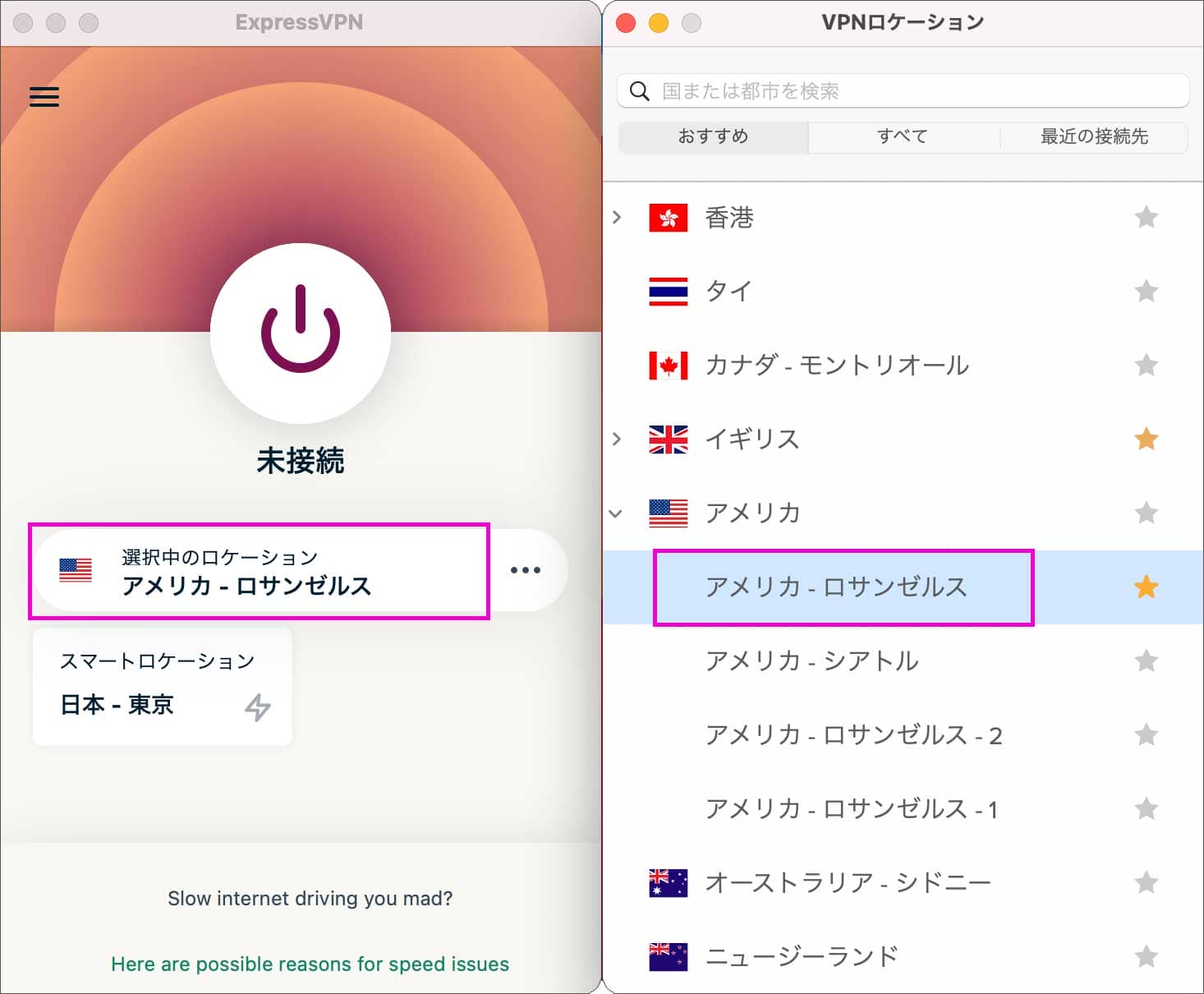Click the search magnifier icon
This screenshot has width=1204, height=994.
click(x=640, y=91)
